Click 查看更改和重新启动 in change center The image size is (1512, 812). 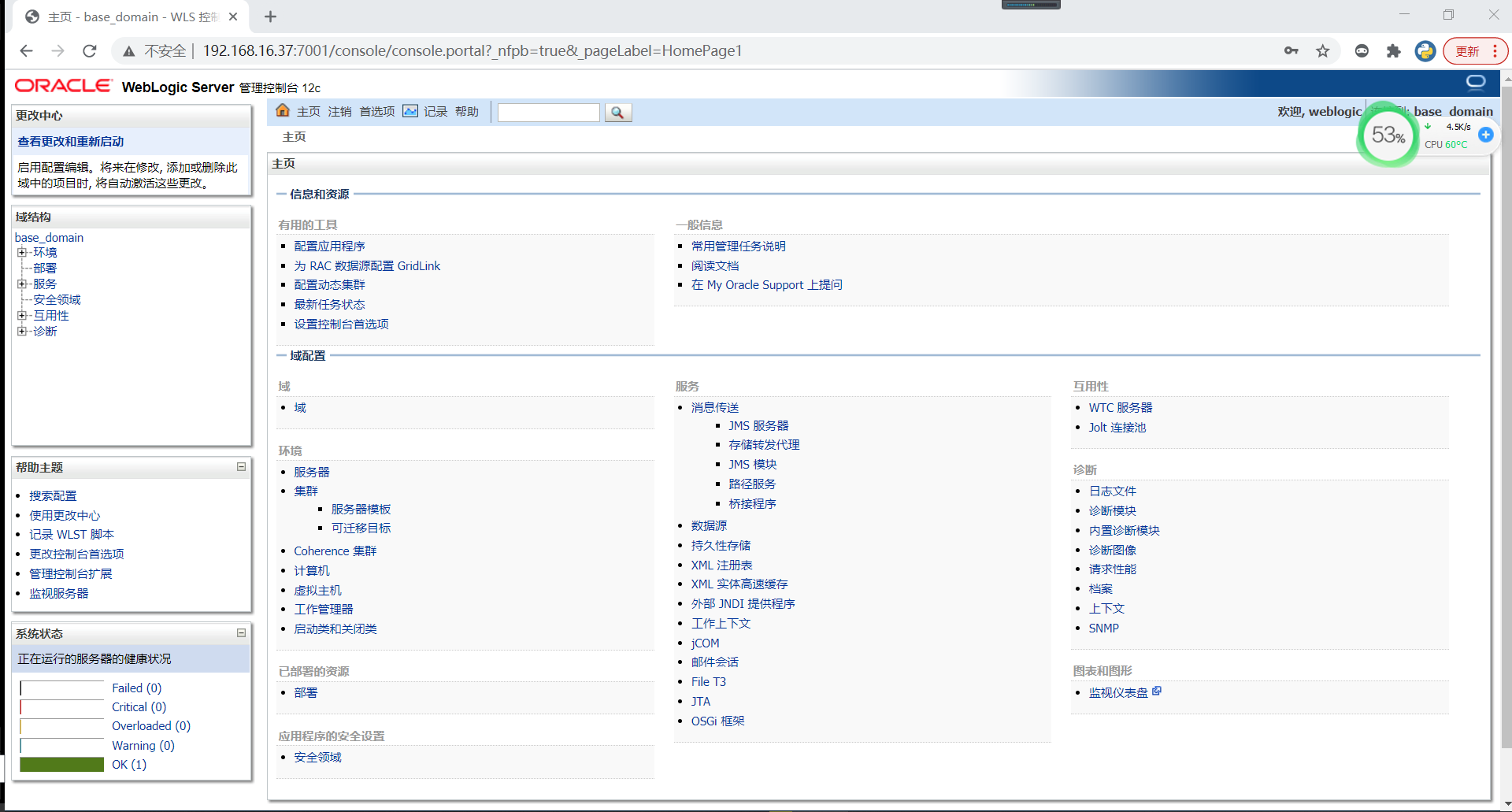point(71,142)
